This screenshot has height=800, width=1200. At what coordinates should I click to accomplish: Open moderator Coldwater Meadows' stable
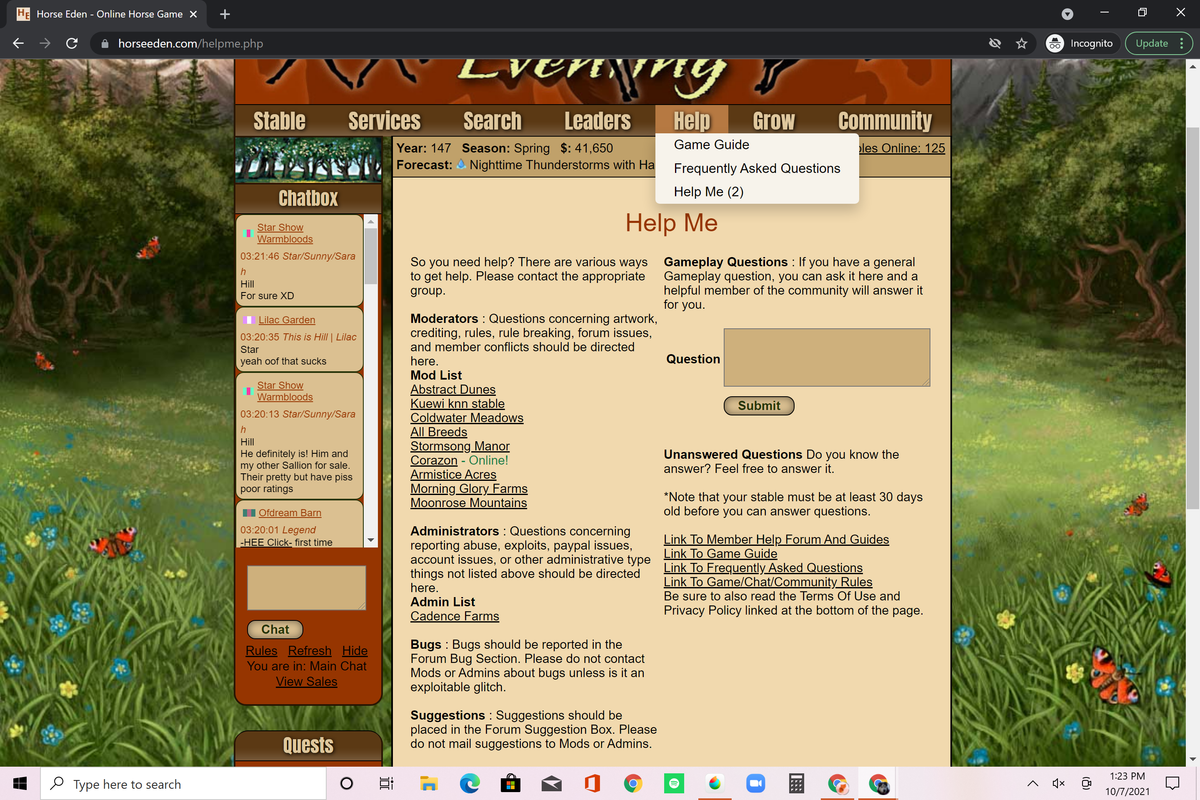[467, 418]
